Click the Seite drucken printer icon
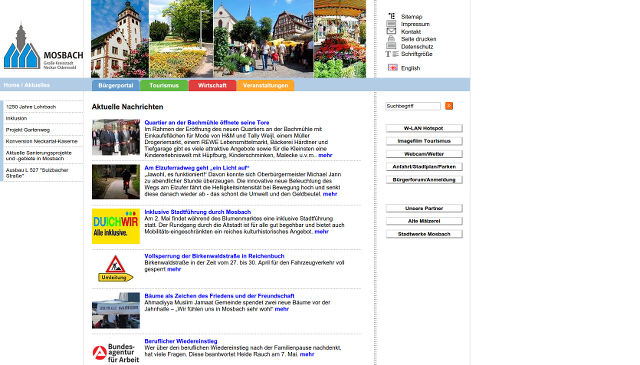Viewport: 640px width, 365px height. point(391,39)
